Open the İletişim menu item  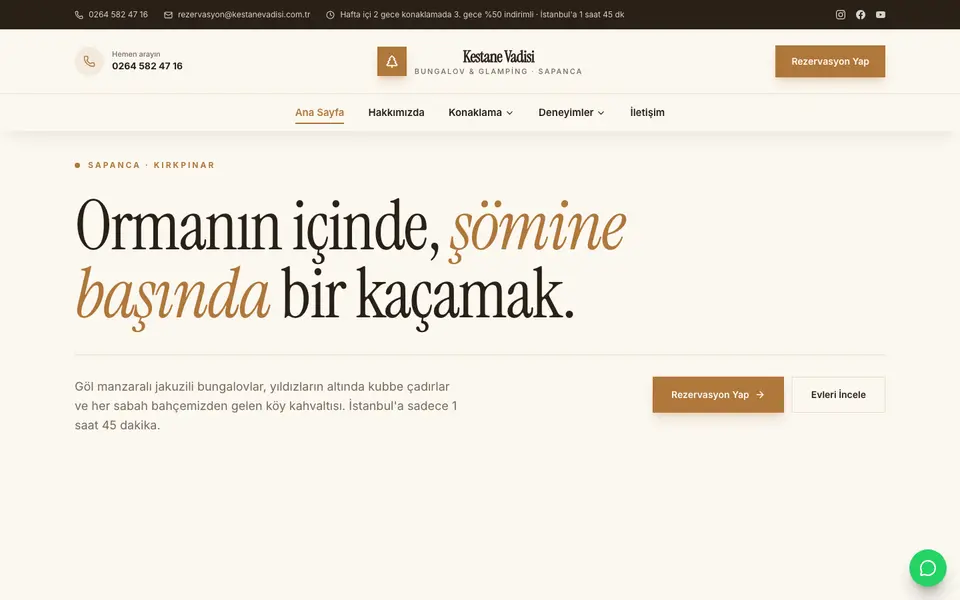coord(647,113)
